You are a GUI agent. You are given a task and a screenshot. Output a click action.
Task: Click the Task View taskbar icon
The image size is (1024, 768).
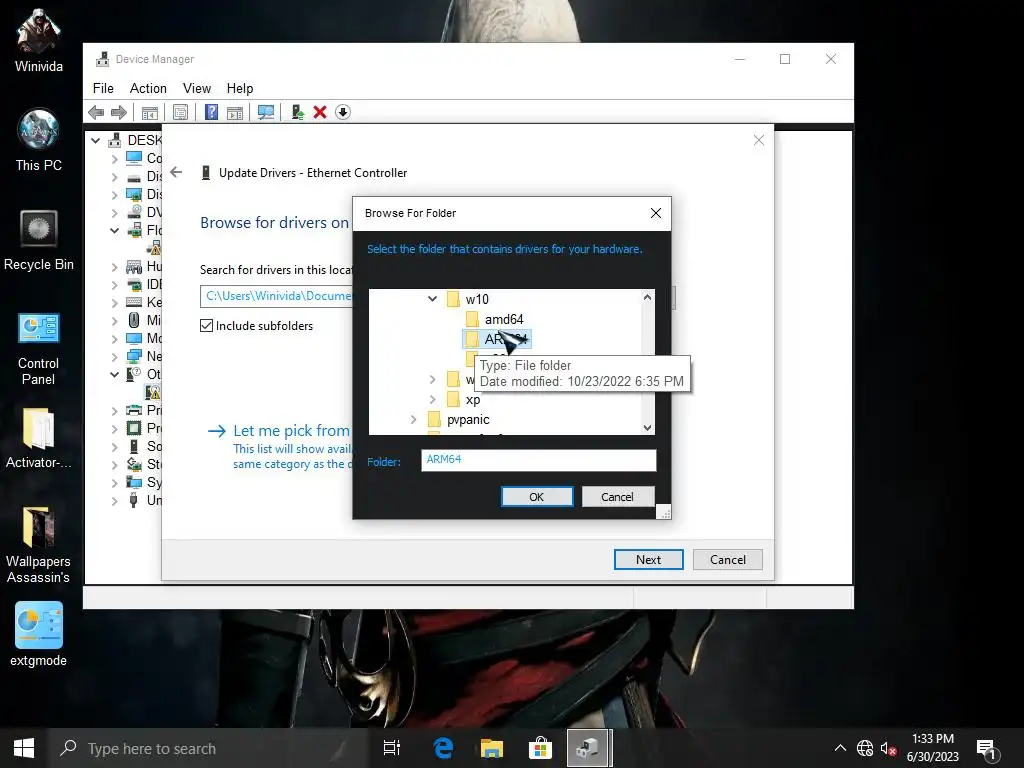[392, 748]
